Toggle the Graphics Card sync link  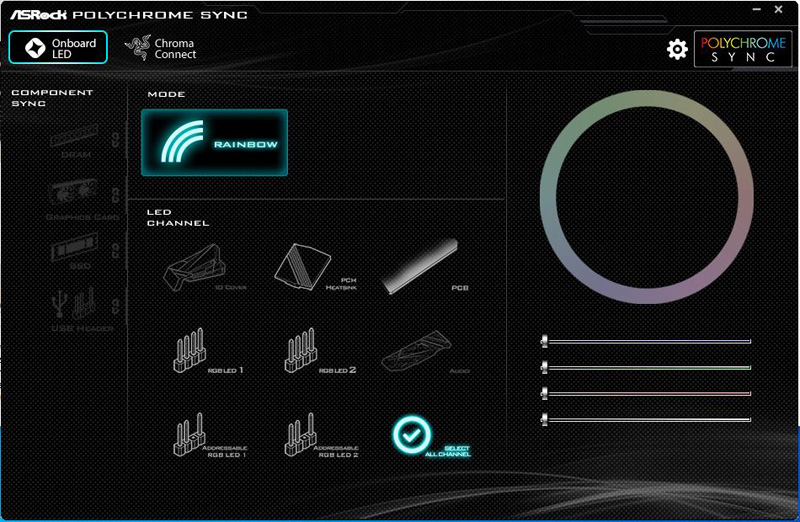click(116, 195)
